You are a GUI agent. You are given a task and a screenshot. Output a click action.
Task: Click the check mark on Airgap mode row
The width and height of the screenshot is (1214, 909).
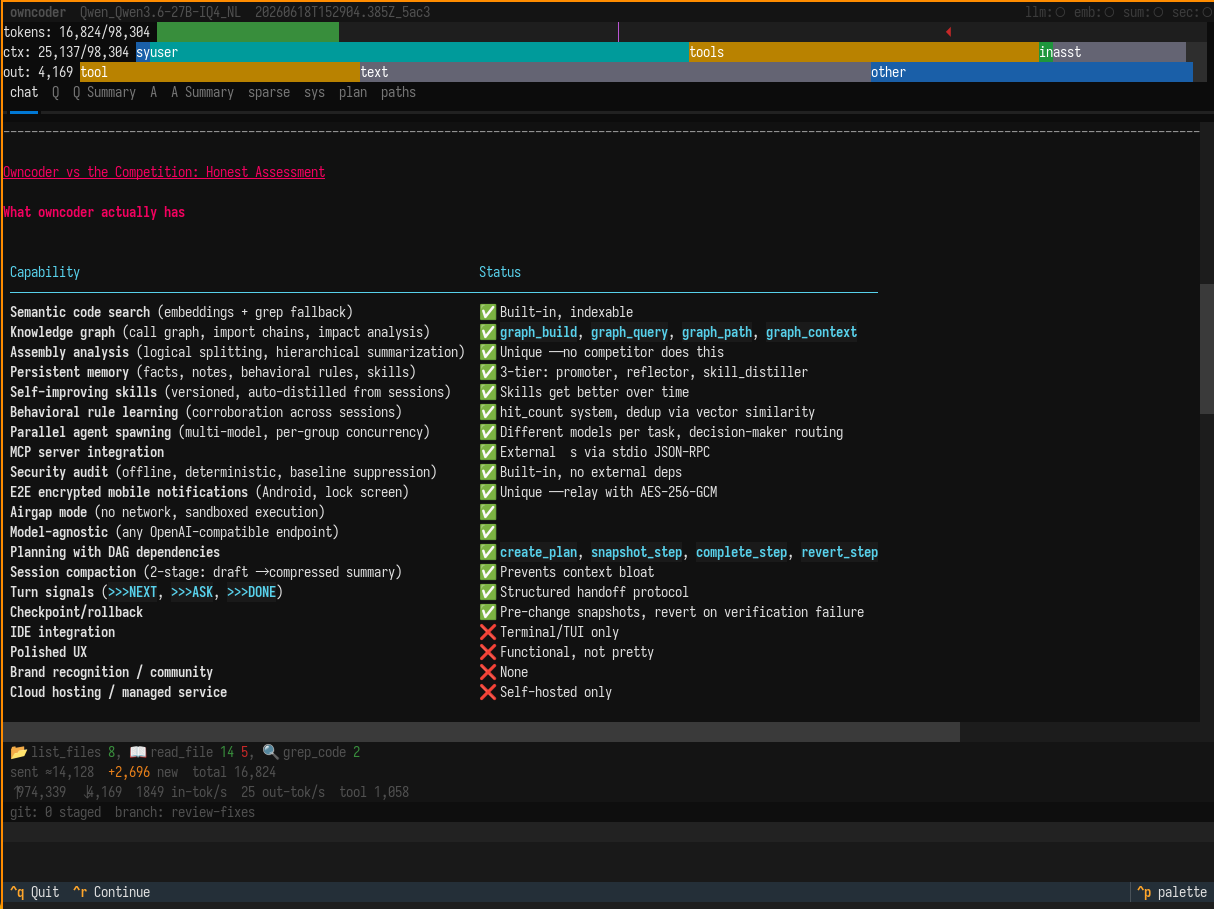coord(488,512)
